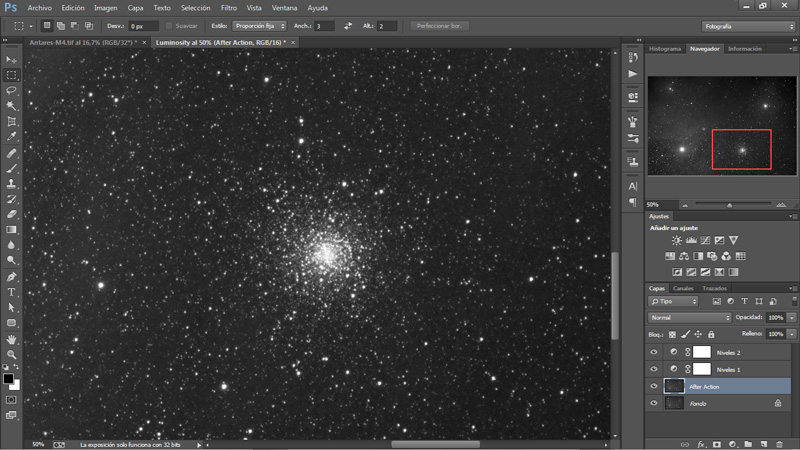Toggle visibility of After Action layer
This screenshot has height=450, width=800.
[654, 386]
